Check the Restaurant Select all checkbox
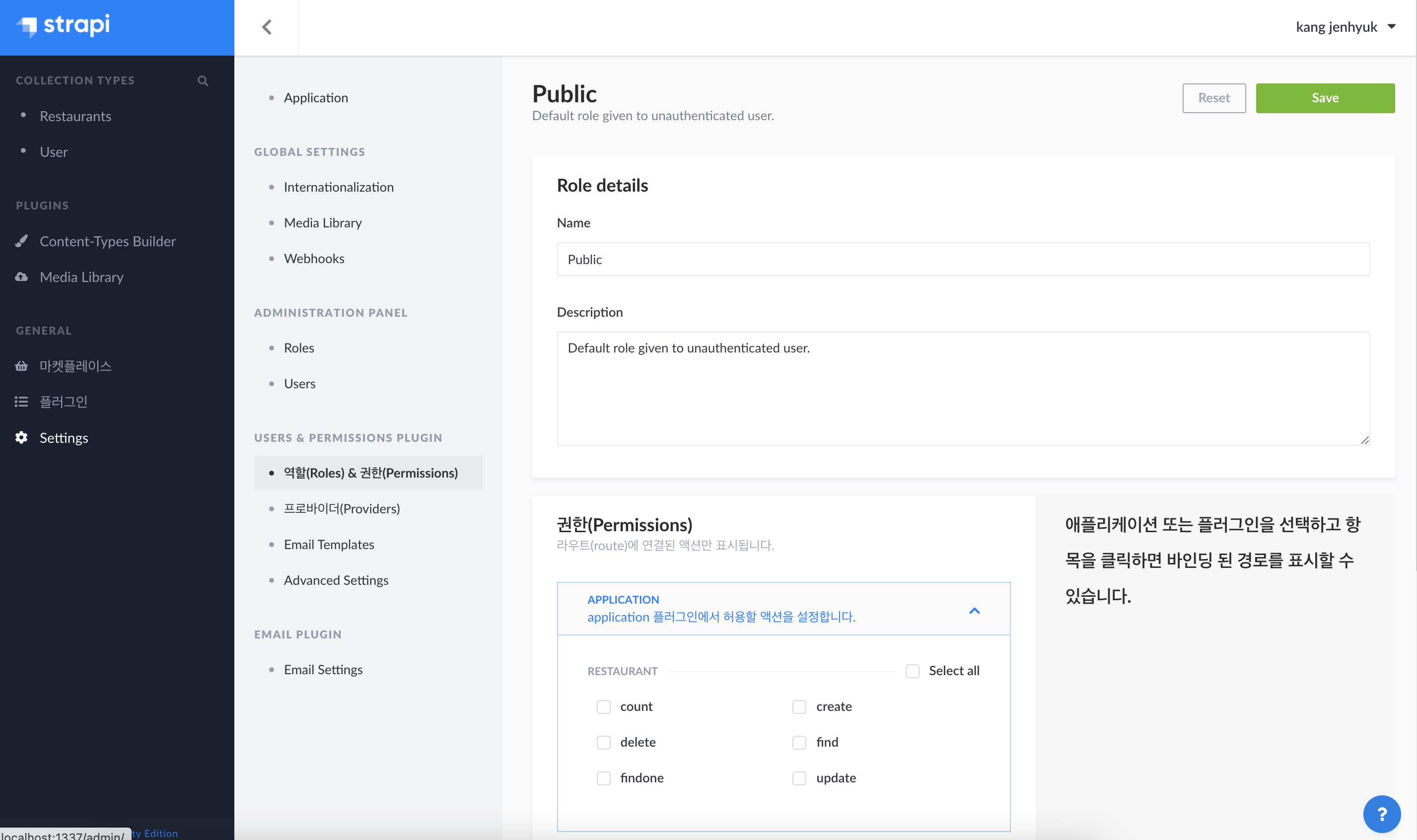This screenshot has height=840, width=1417. (912, 671)
